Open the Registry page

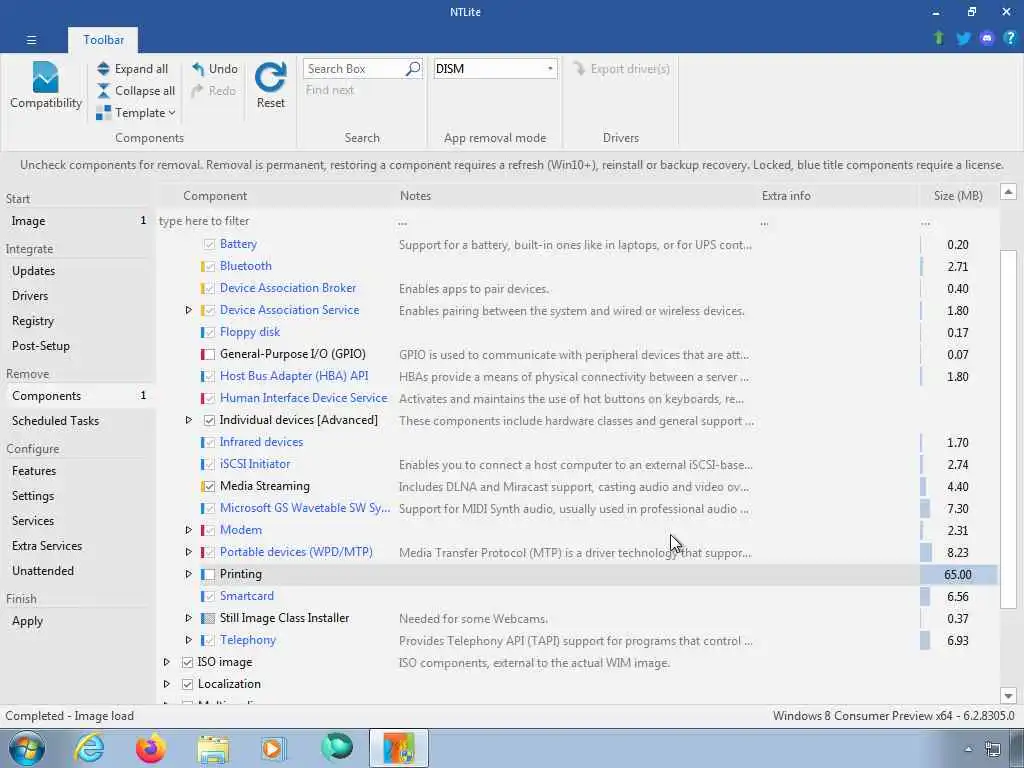pyautogui.click(x=33, y=321)
